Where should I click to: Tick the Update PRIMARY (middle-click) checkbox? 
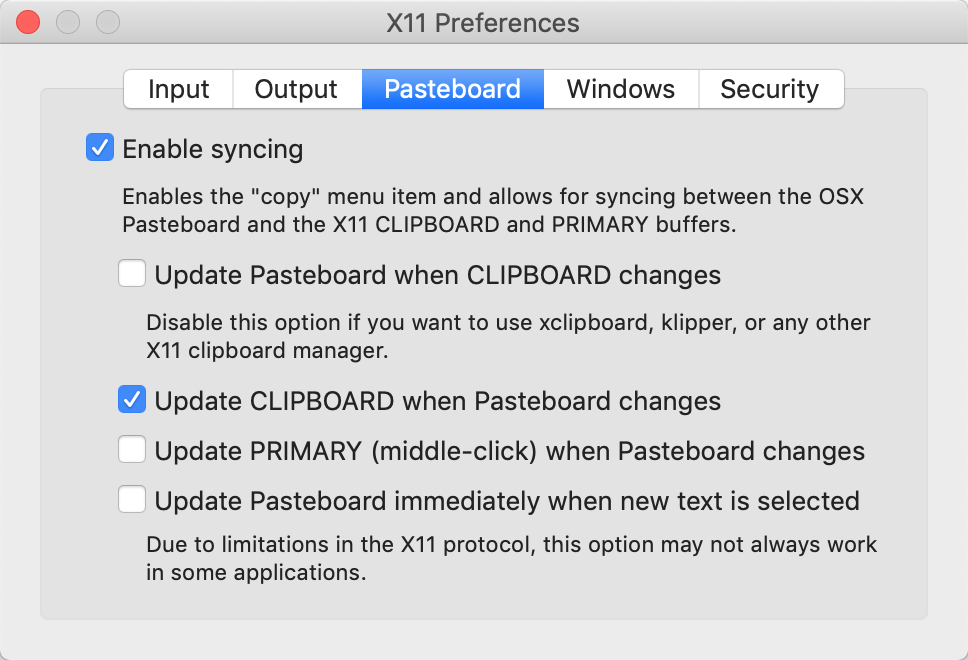coord(132,450)
